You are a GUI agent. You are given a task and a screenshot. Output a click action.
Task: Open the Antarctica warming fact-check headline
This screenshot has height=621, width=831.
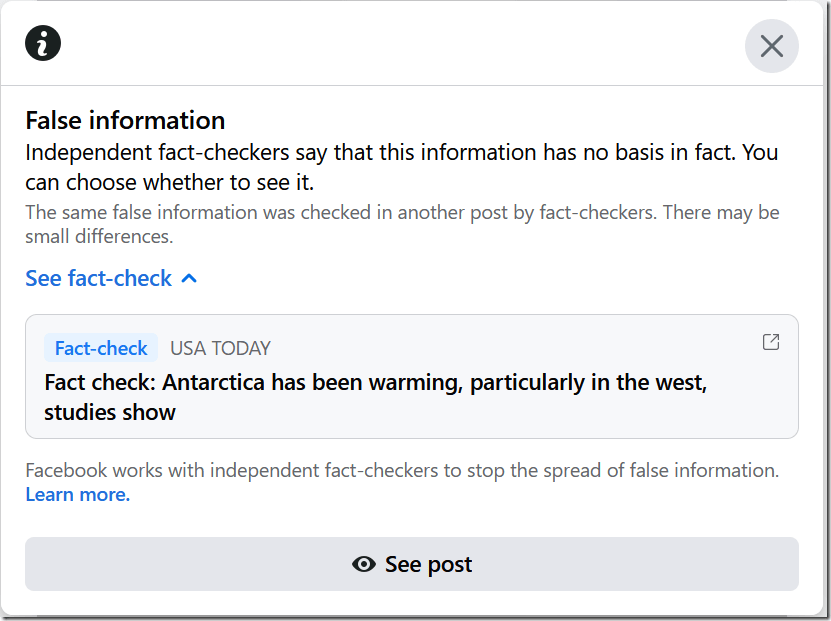376,383
